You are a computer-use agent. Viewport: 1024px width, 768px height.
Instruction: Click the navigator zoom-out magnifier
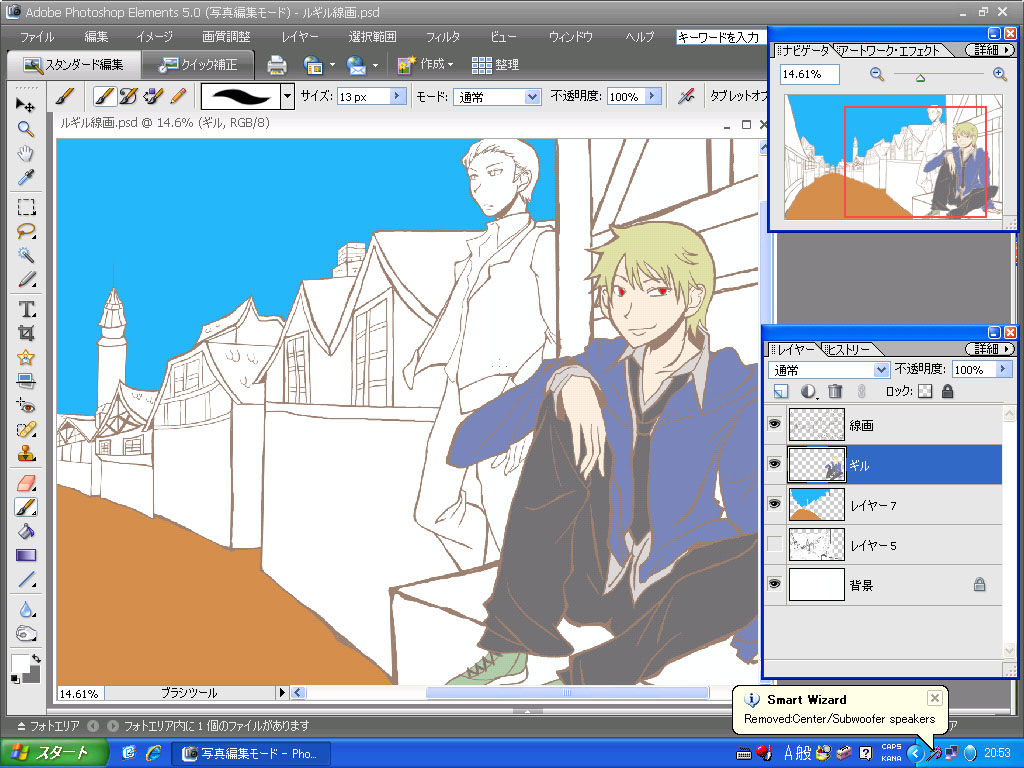click(x=877, y=74)
